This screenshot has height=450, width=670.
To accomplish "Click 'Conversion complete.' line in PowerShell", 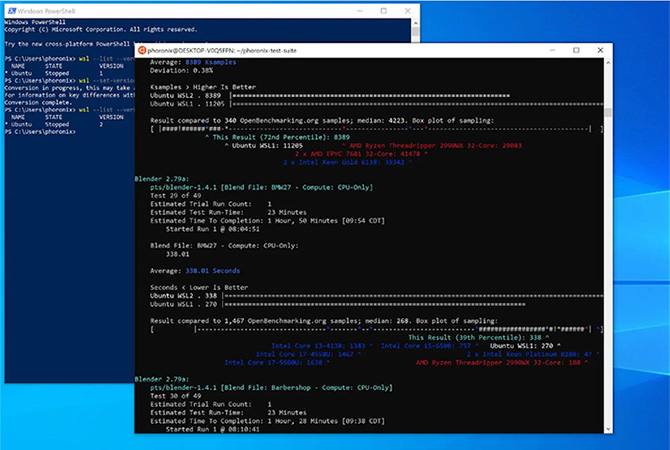I will 38,103.
